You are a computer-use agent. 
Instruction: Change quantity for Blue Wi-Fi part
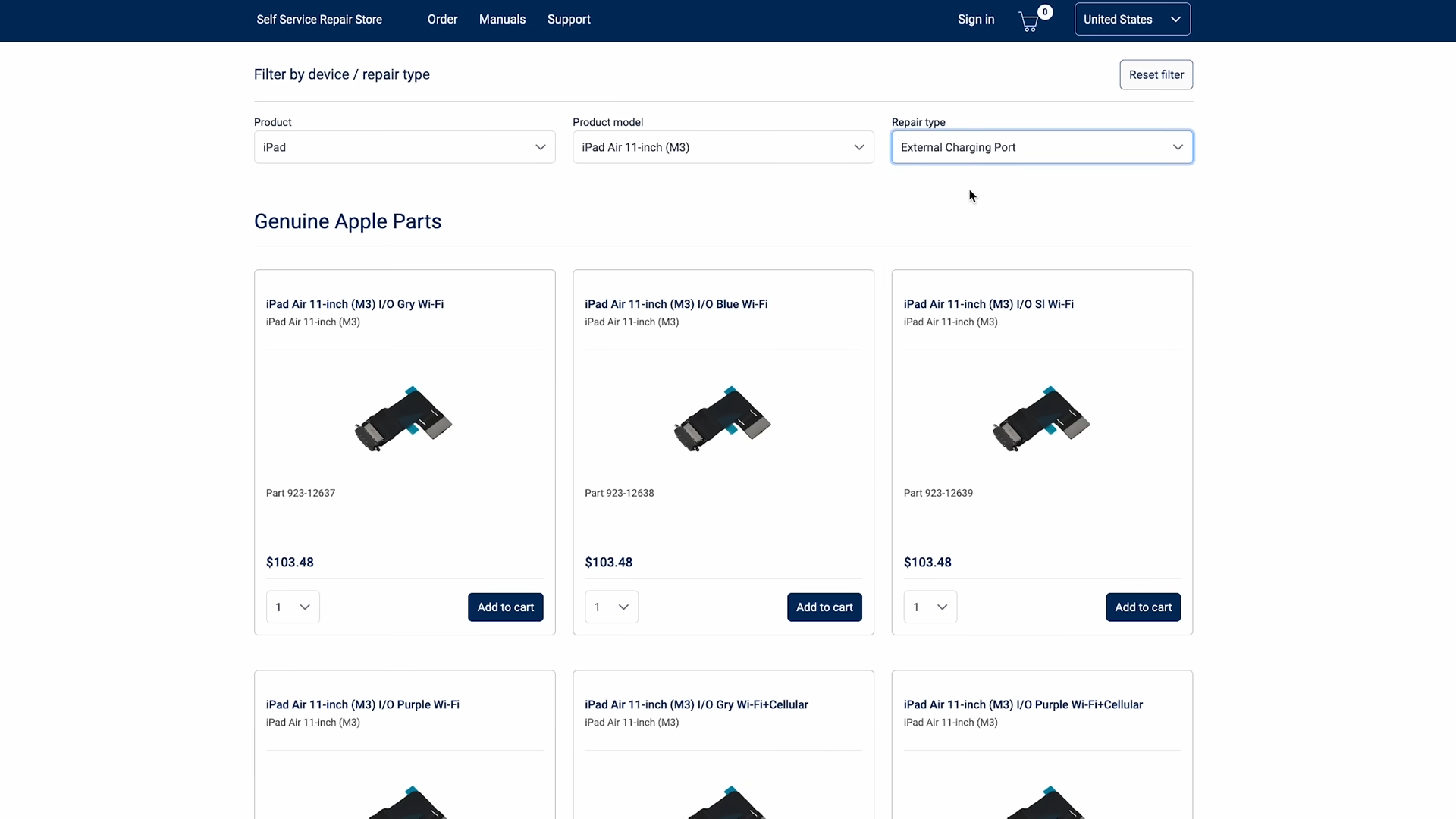(611, 607)
